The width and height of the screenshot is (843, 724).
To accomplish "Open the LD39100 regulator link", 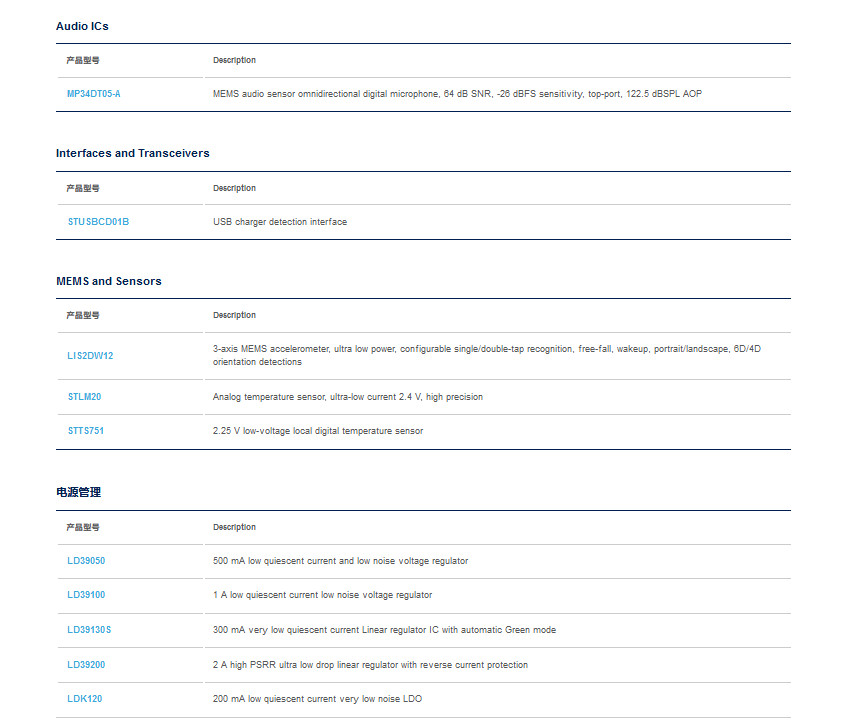I will pos(86,595).
